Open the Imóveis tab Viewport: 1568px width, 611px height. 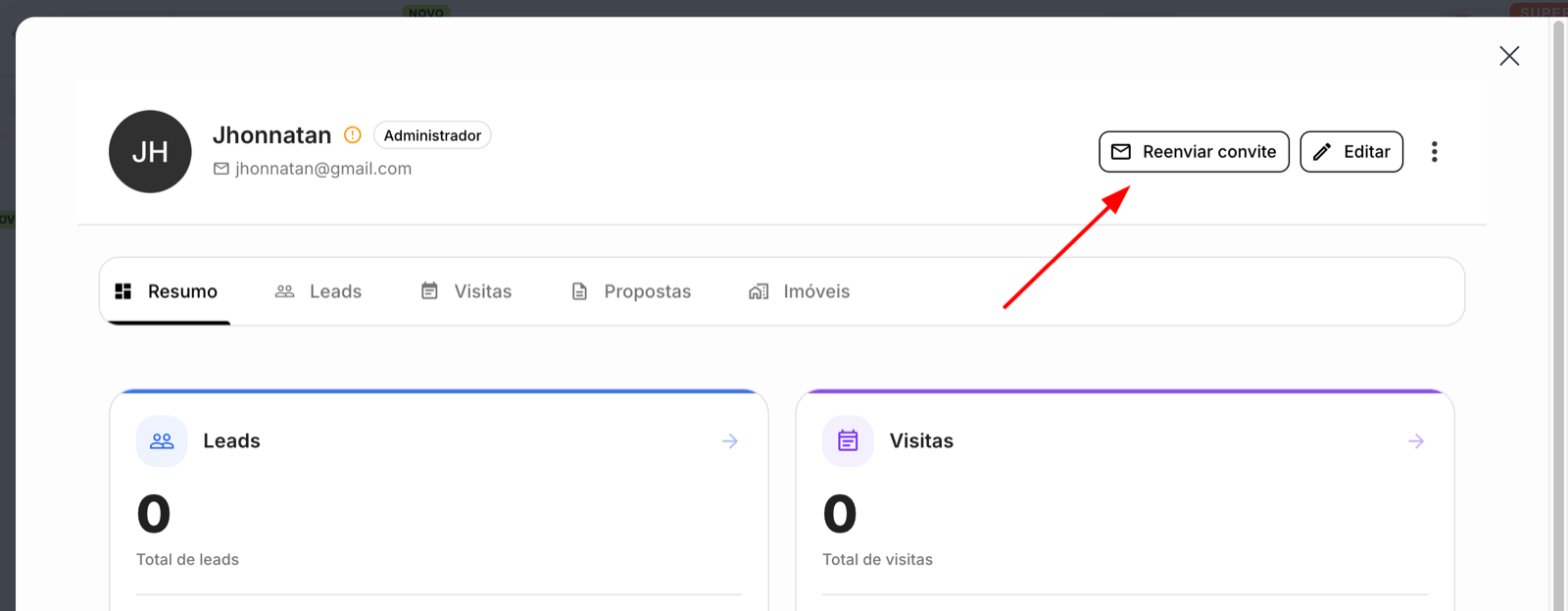(x=799, y=291)
